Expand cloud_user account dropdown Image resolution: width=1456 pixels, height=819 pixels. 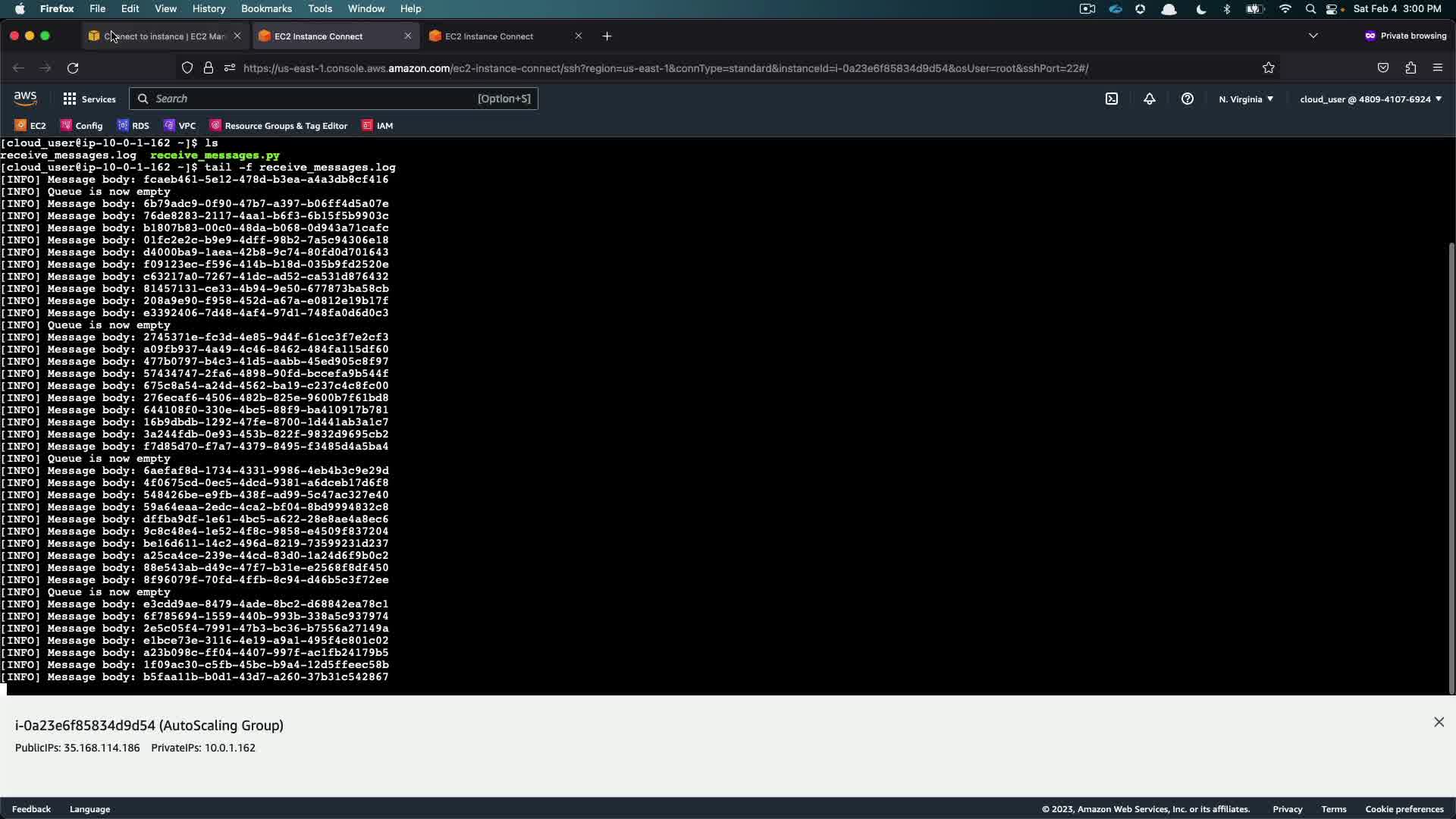click(x=1370, y=99)
